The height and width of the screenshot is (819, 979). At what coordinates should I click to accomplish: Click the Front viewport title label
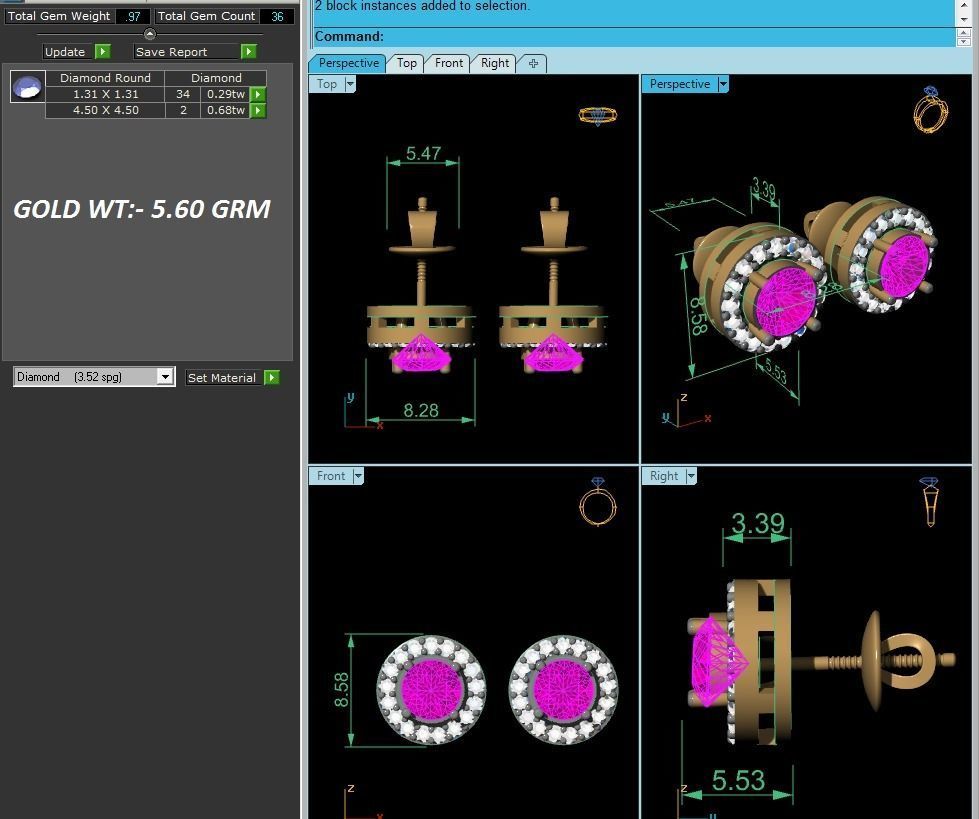(x=331, y=476)
